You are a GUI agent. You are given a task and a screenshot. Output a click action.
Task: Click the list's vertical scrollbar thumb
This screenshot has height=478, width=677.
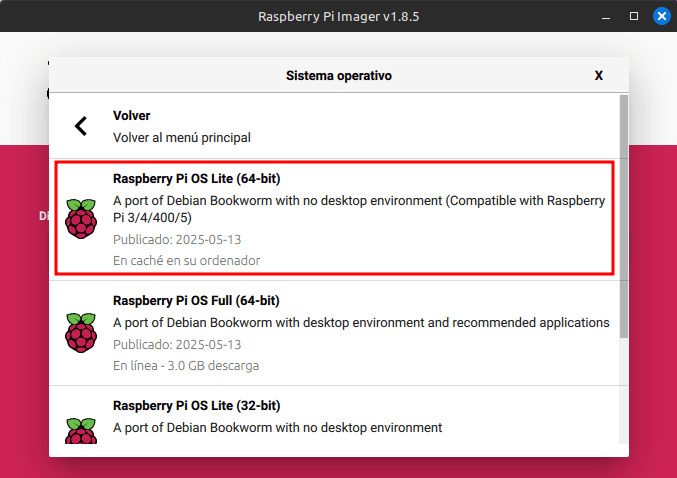(624, 216)
